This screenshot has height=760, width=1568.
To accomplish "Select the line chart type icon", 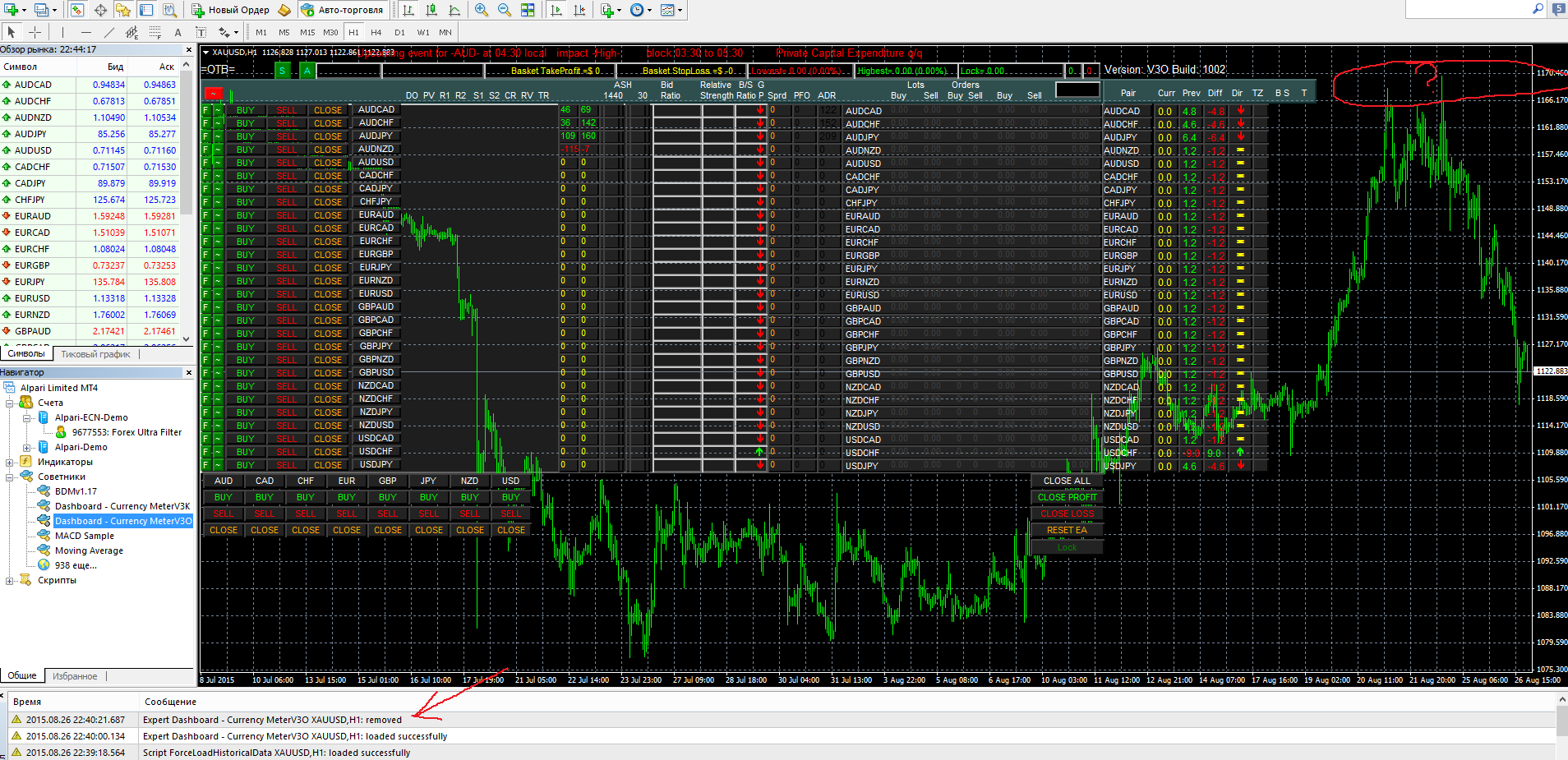I will coord(454,10).
